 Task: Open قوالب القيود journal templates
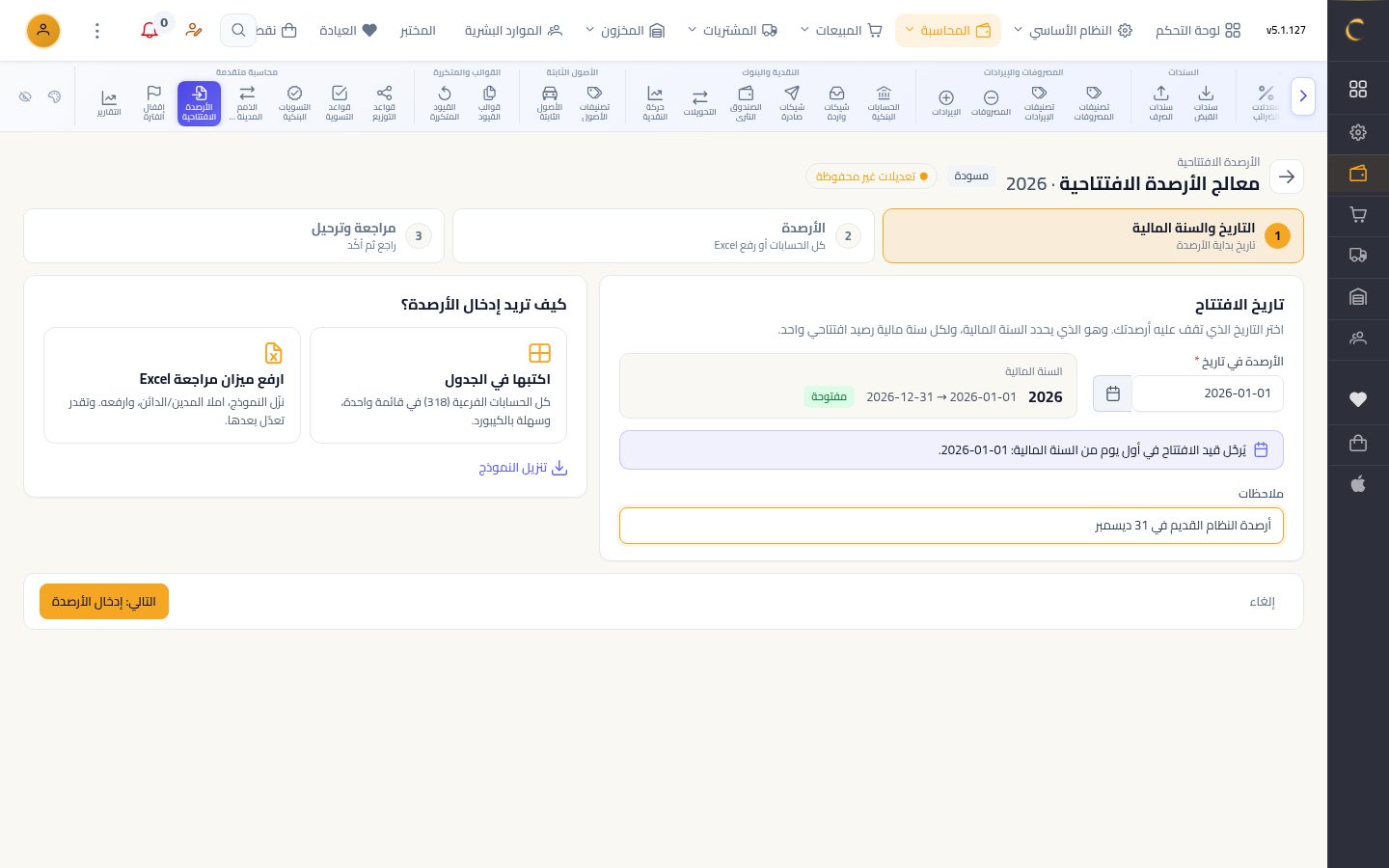(x=489, y=103)
